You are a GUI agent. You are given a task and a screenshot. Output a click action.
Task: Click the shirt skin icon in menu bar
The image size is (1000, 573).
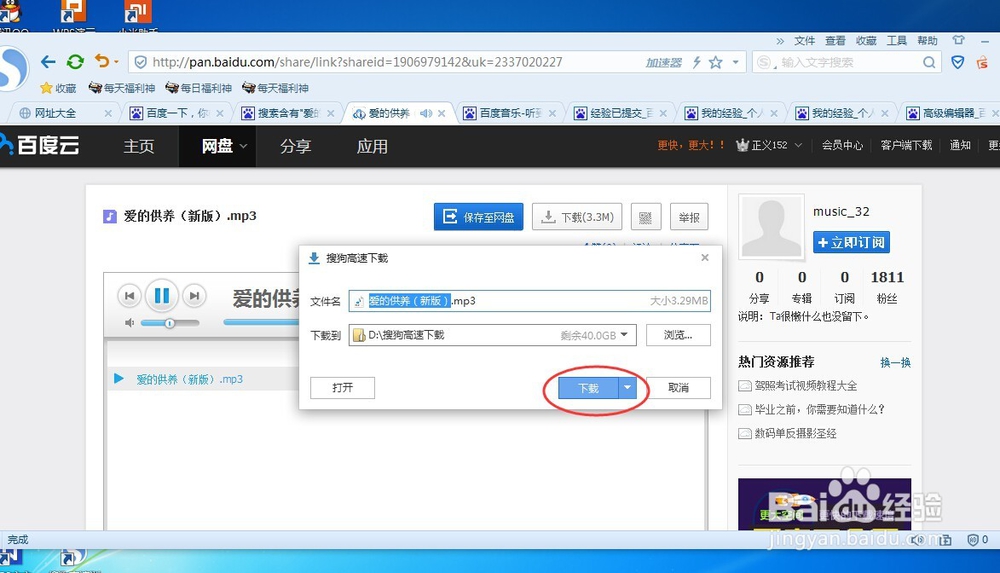pos(958,40)
